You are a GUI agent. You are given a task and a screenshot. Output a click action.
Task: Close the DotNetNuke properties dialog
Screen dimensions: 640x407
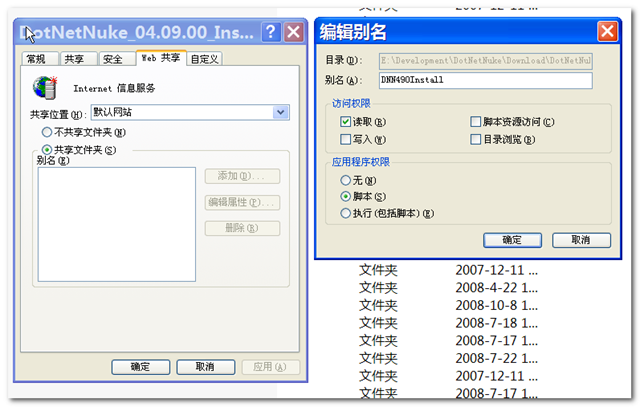point(293,32)
